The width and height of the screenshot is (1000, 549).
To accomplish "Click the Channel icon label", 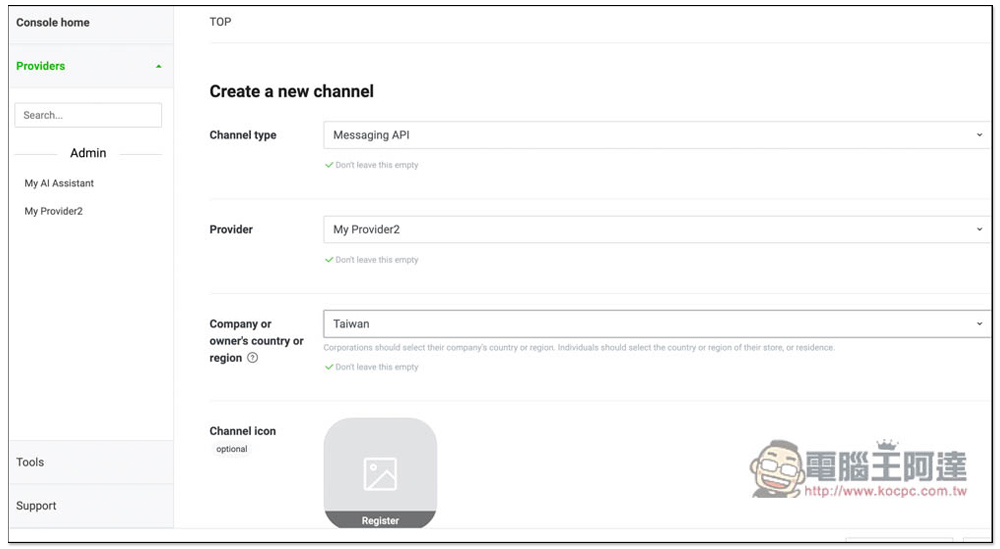I will [x=243, y=431].
